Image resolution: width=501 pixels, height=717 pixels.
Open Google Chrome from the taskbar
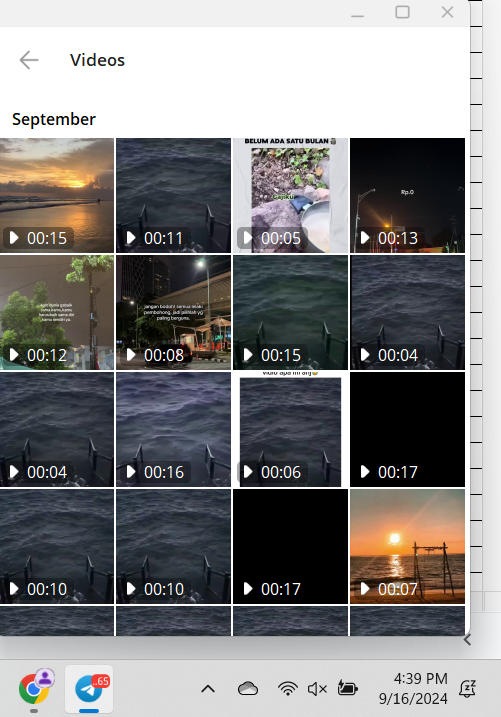point(34,688)
